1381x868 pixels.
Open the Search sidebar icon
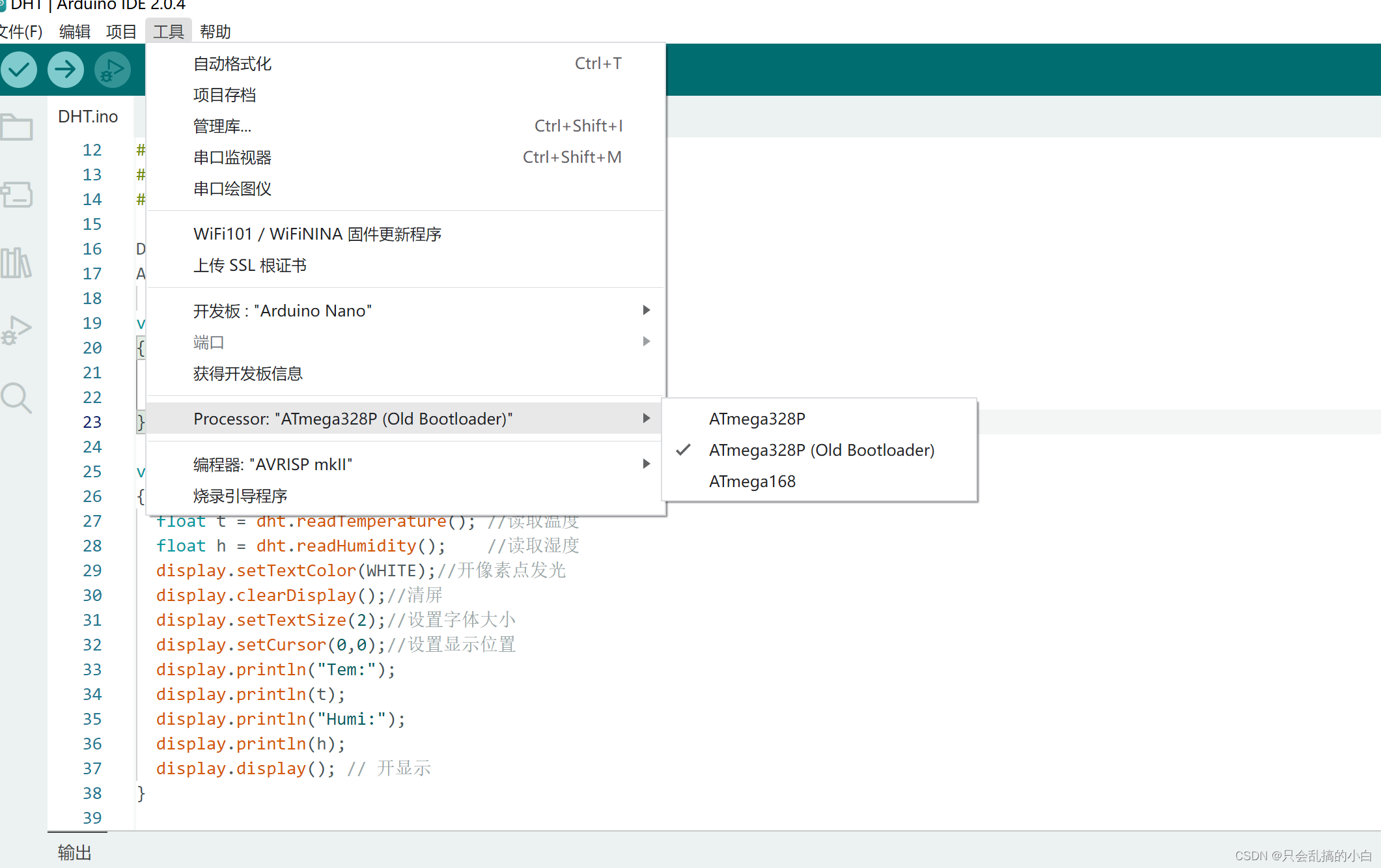point(18,399)
